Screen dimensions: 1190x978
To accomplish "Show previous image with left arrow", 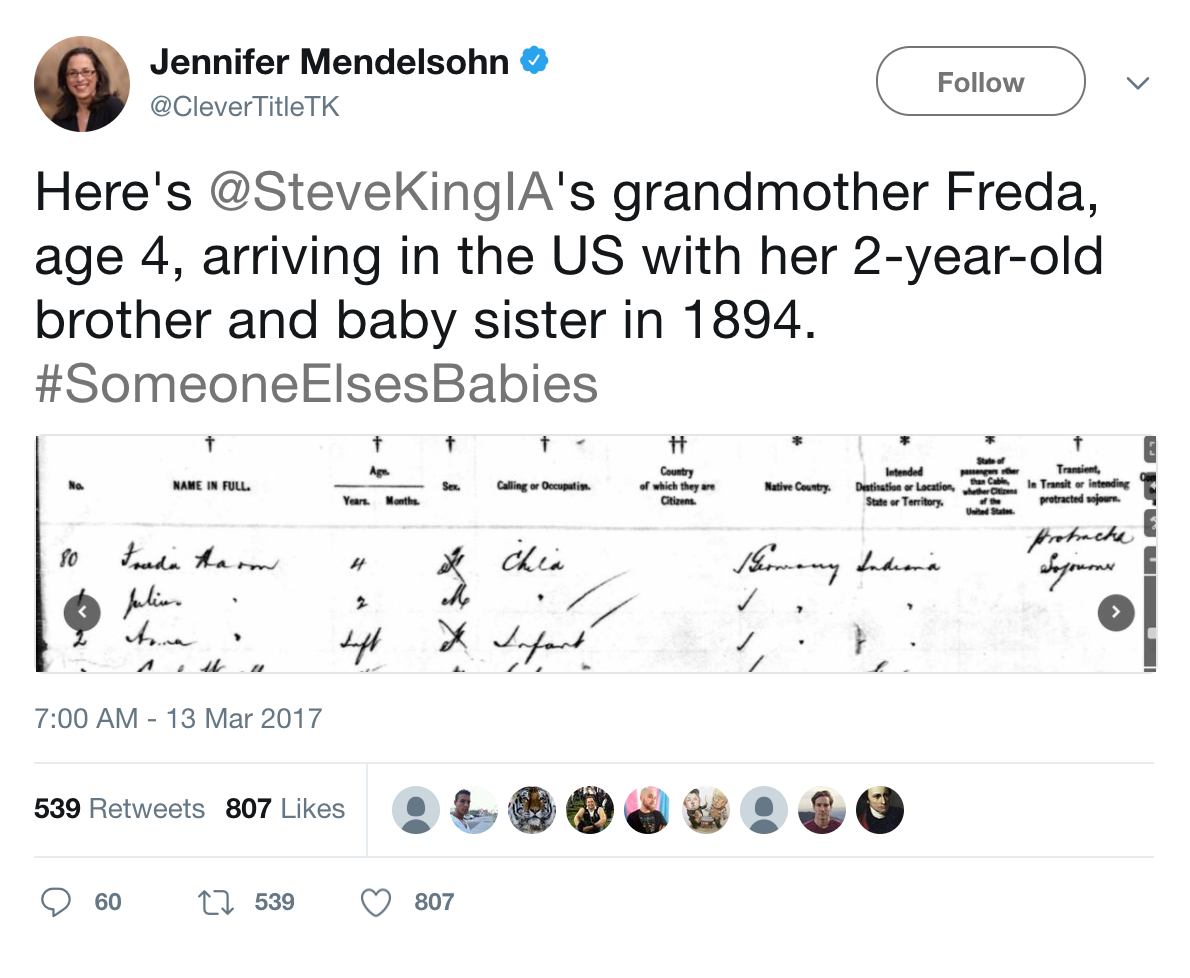I will [x=82, y=612].
